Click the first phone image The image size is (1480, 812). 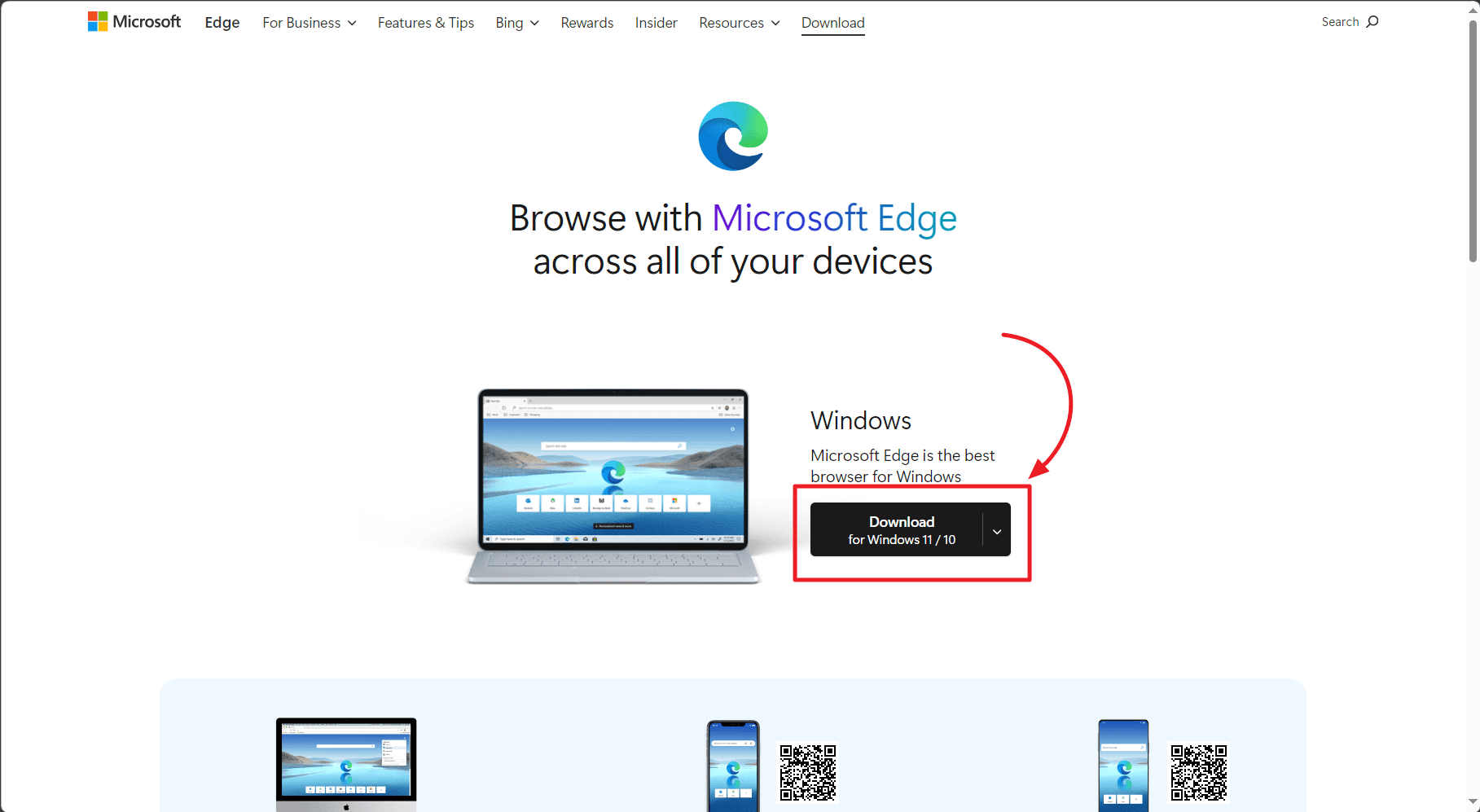pyautogui.click(x=733, y=766)
